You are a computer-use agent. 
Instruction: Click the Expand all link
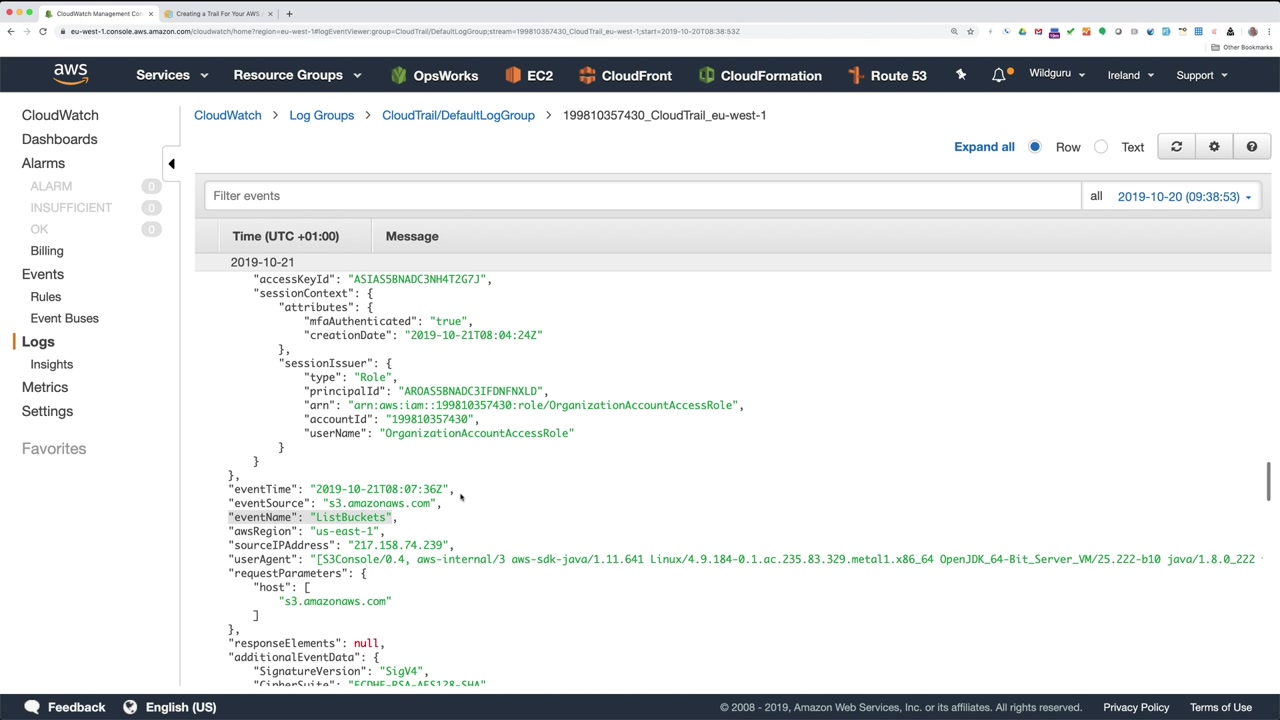pyautogui.click(x=984, y=147)
